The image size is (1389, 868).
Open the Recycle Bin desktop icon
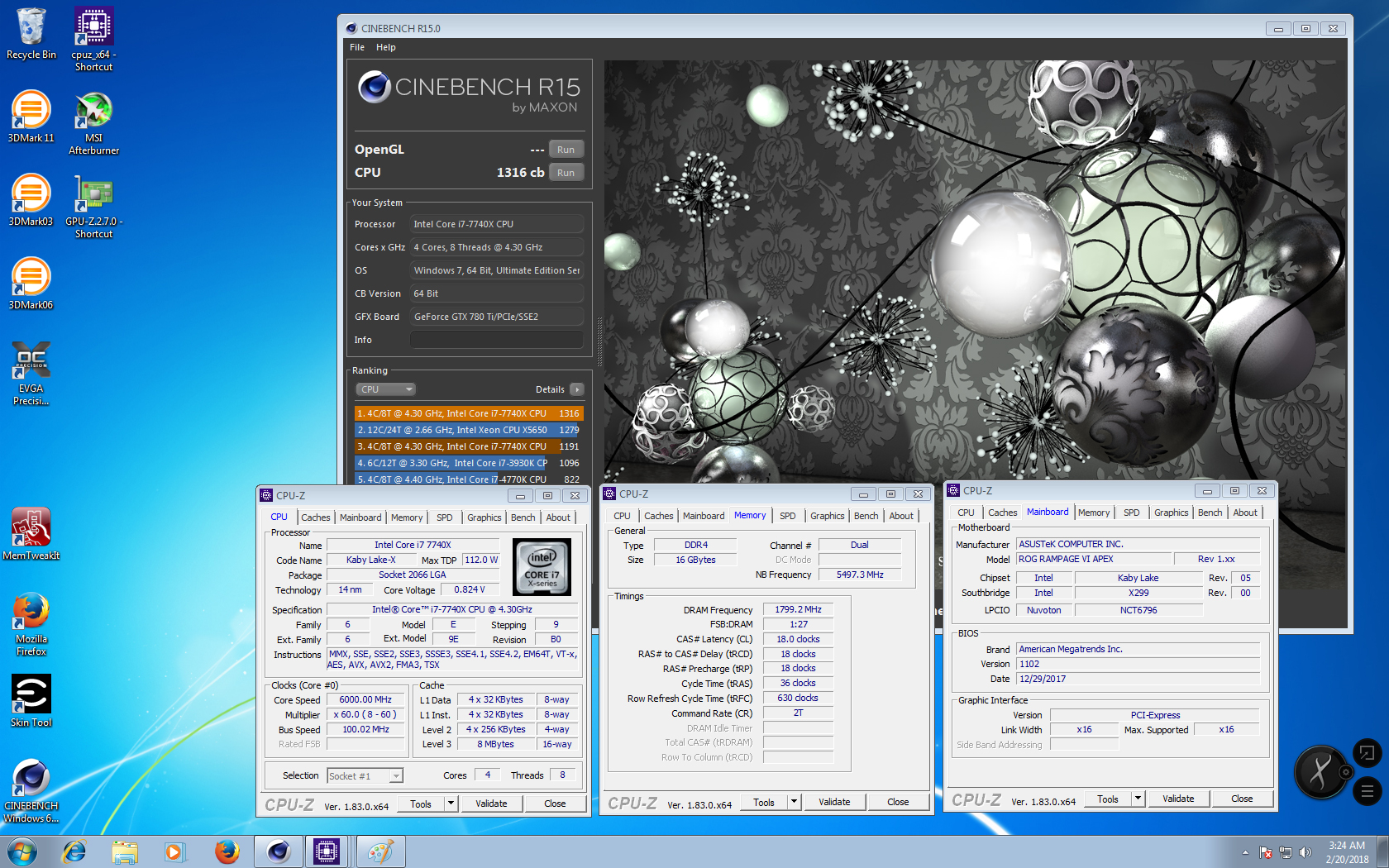click(x=31, y=34)
